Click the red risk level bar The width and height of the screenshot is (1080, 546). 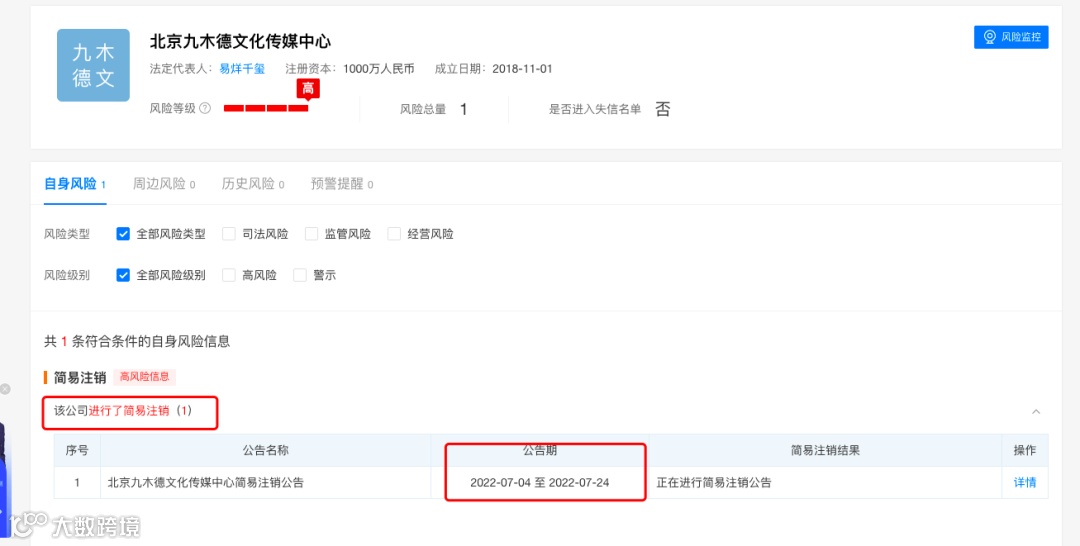(x=266, y=108)
